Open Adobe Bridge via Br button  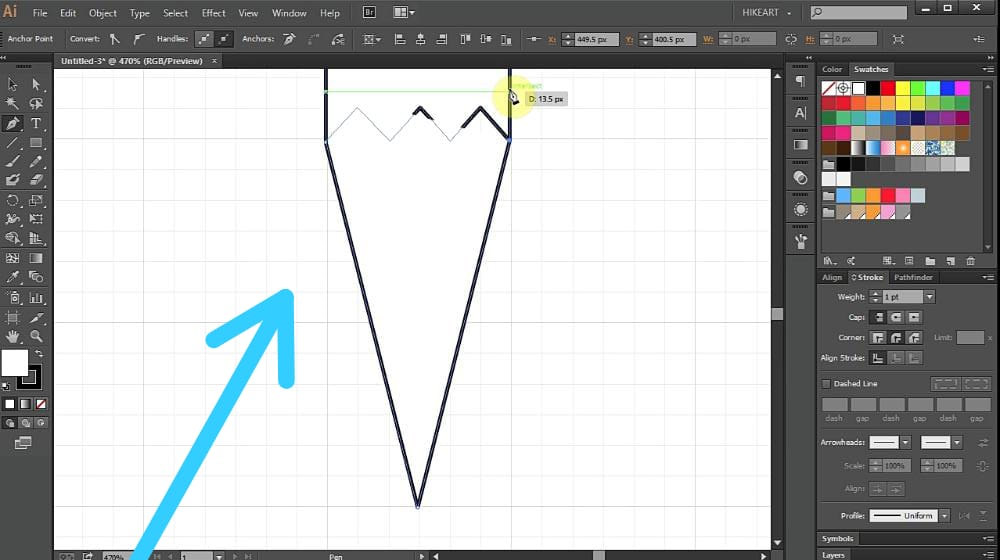click(x=369, y=12)
